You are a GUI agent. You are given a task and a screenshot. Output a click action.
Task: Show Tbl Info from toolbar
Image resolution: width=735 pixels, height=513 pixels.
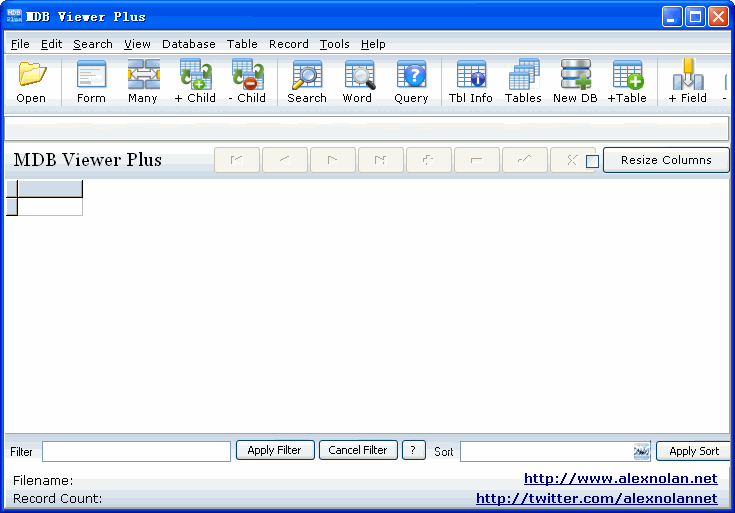(470, 81)
